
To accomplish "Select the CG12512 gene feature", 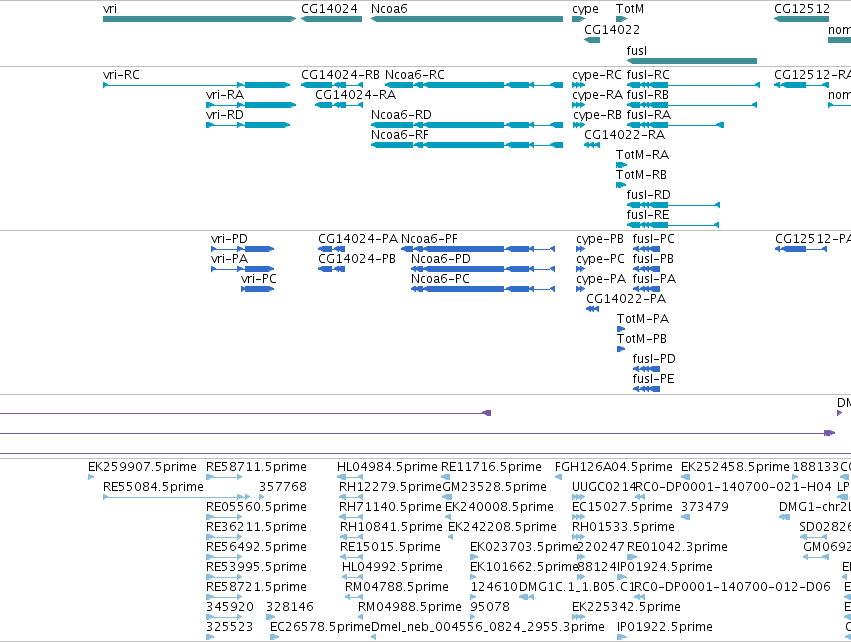I will [802, 19].
